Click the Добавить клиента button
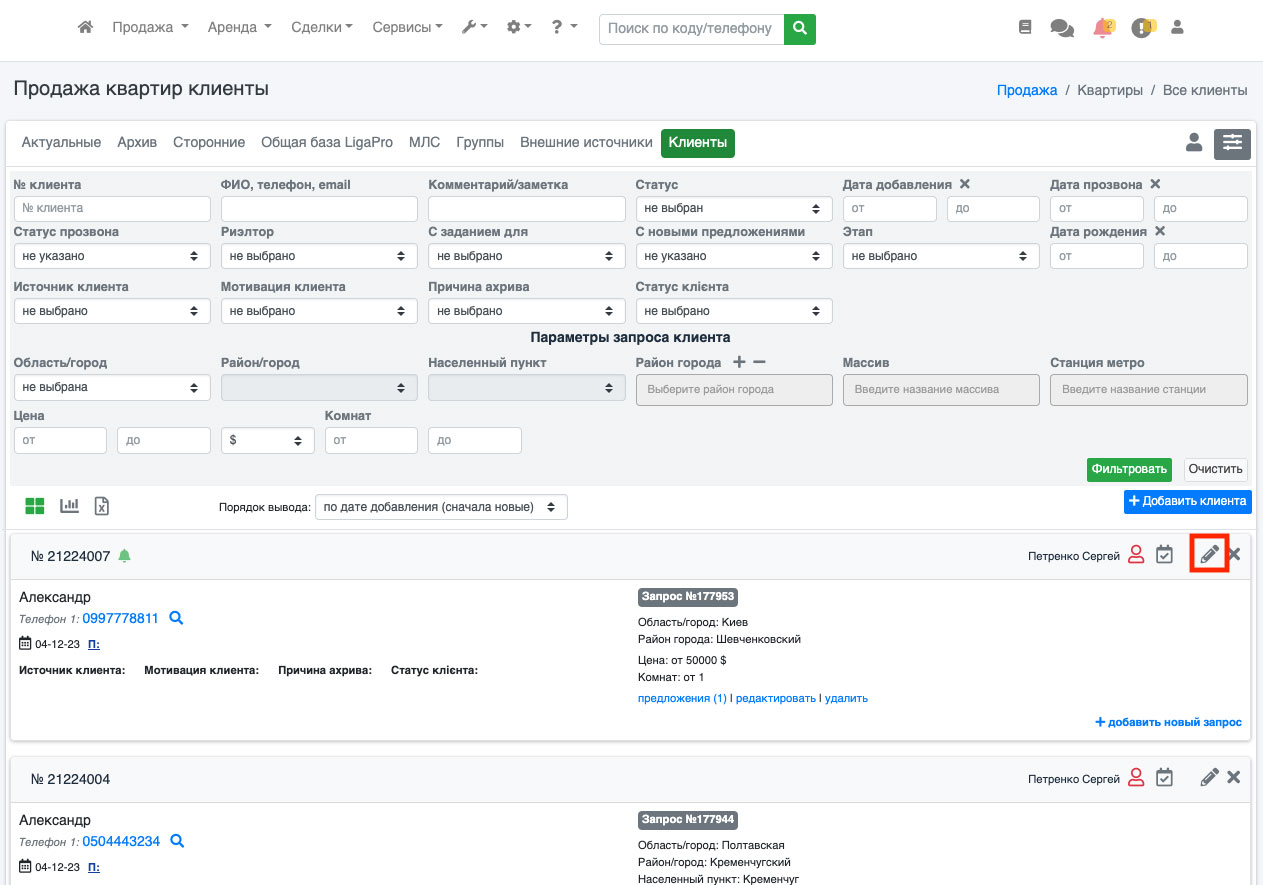 1187,501
